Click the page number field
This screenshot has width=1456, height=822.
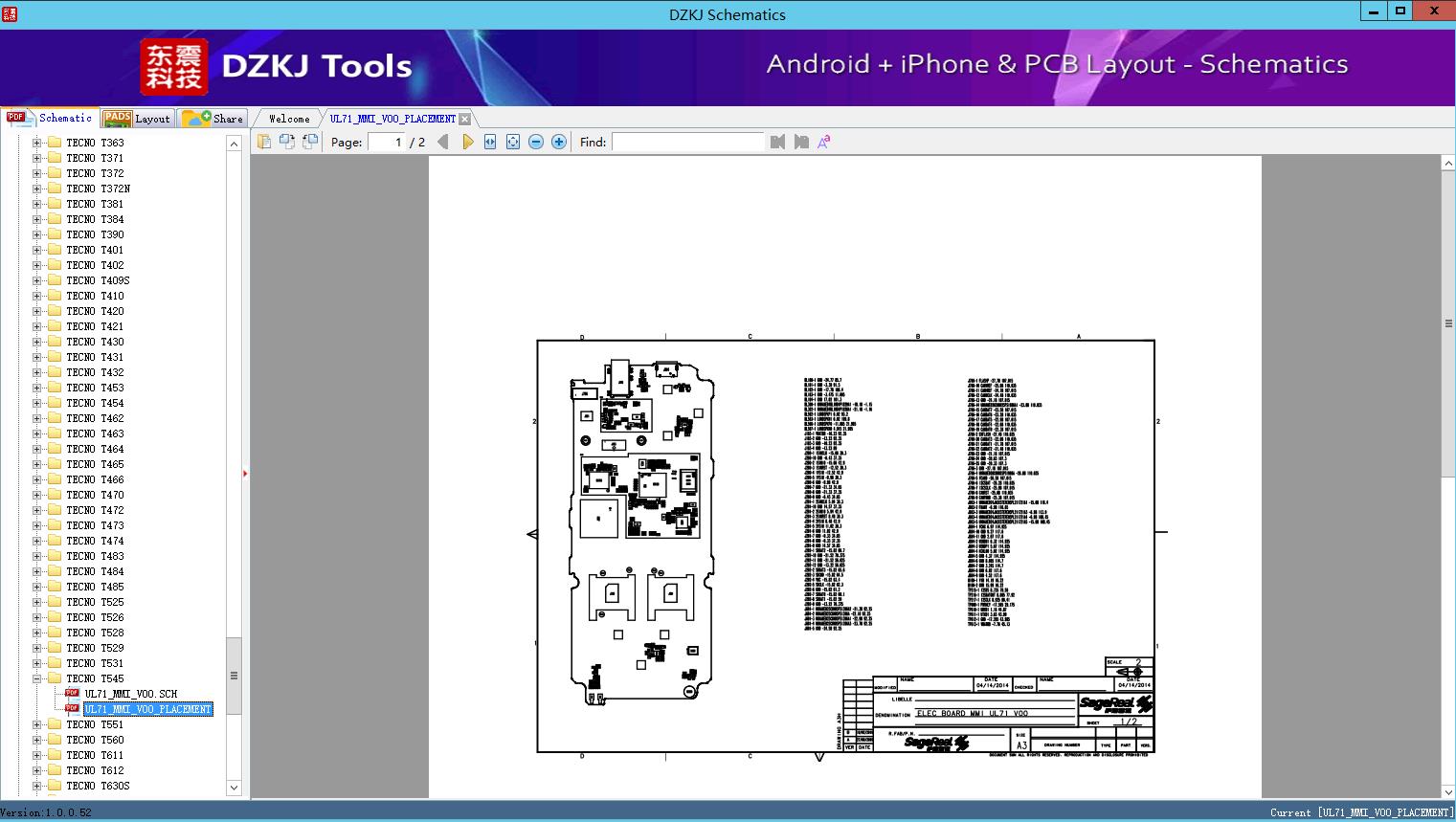[x=387, y=142]
